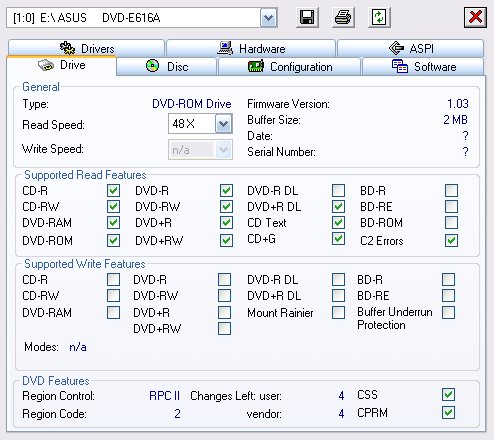Viewport: 494px width, 440px height.
Task: Switch to the Hardware tab
Action: [x=251, y=49]
